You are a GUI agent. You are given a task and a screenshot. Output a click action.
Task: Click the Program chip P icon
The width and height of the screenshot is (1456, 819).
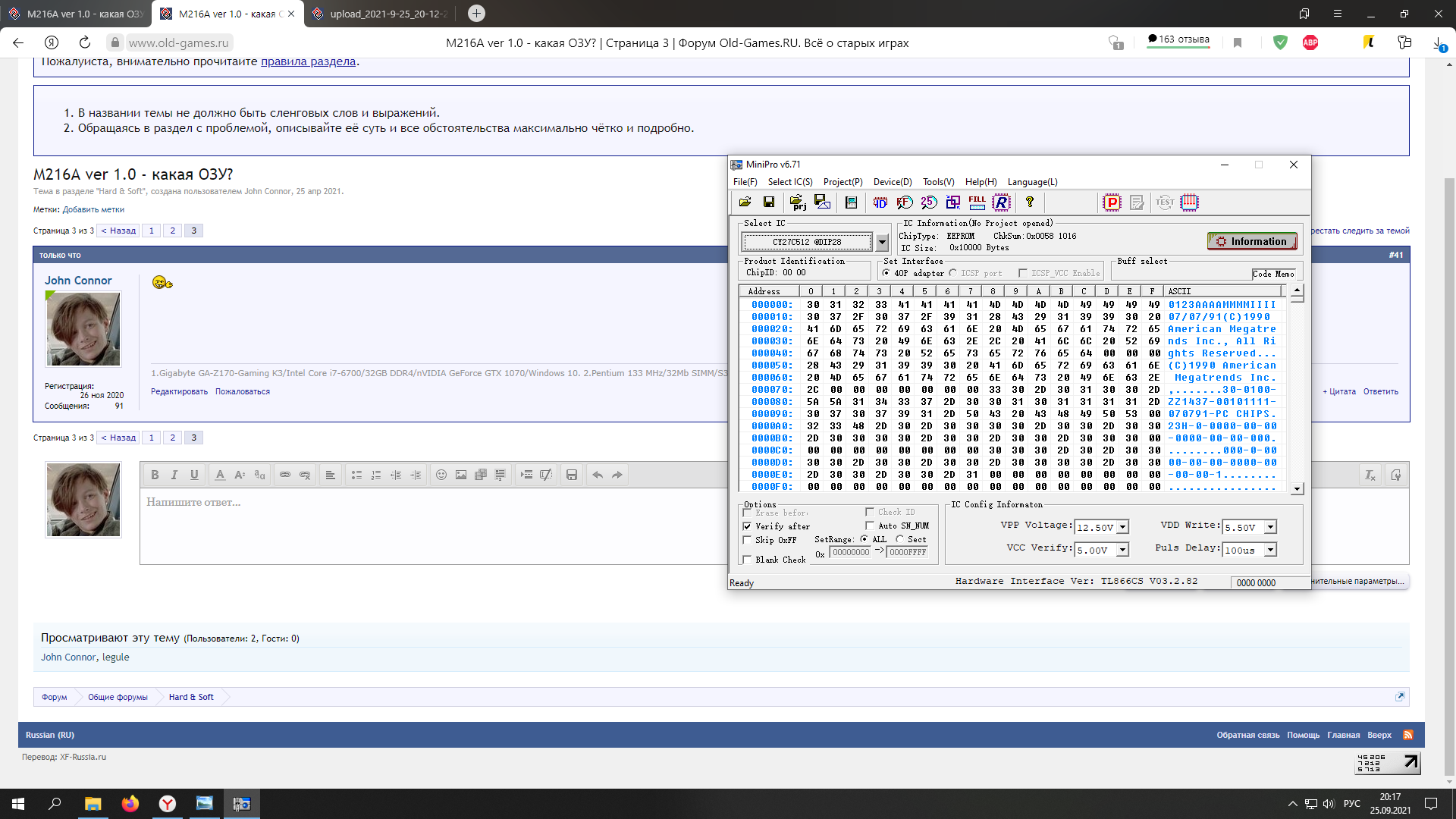pos(1112,202)
